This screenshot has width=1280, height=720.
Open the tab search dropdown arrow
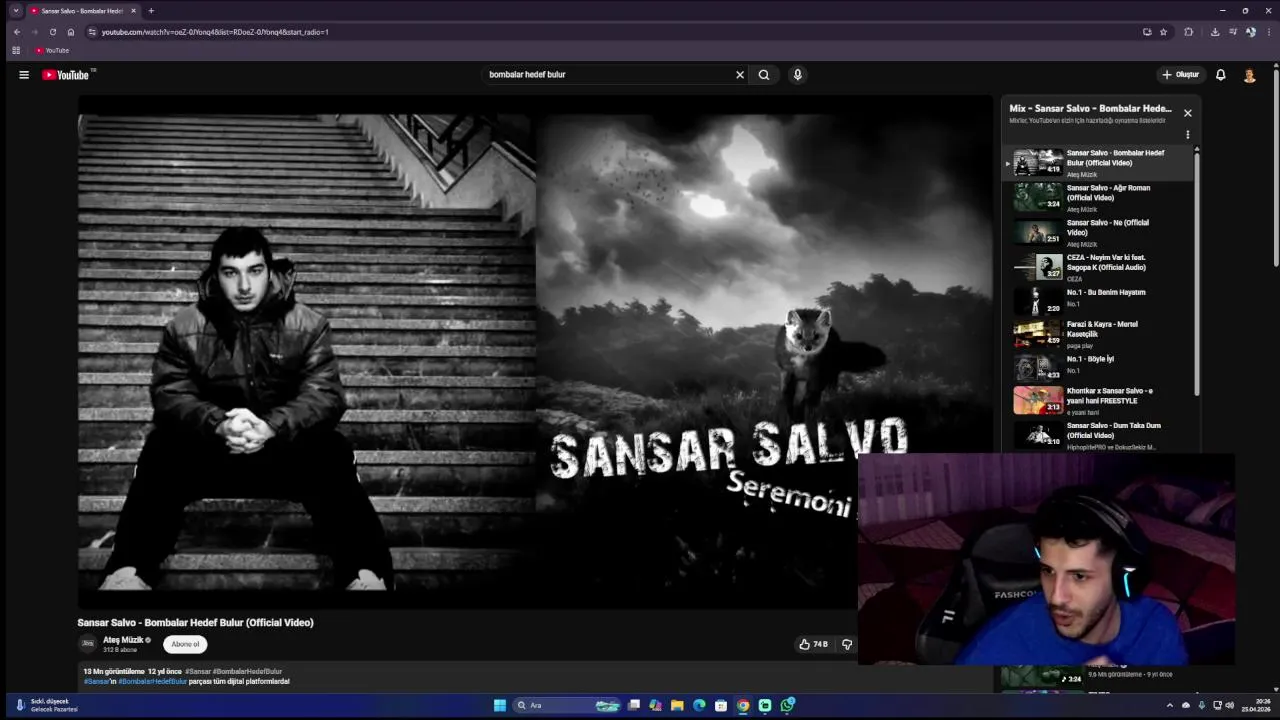pyautogui.click(x=16, y=11)
